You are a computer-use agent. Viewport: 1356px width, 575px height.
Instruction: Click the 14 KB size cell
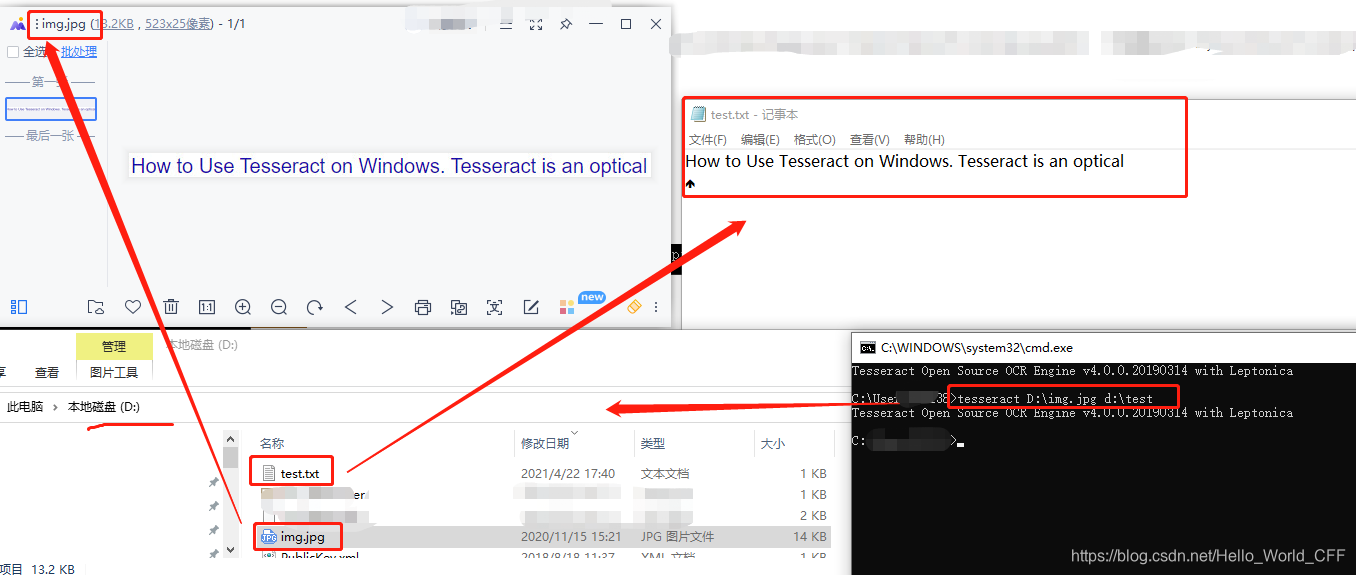[x=812, y=537]
